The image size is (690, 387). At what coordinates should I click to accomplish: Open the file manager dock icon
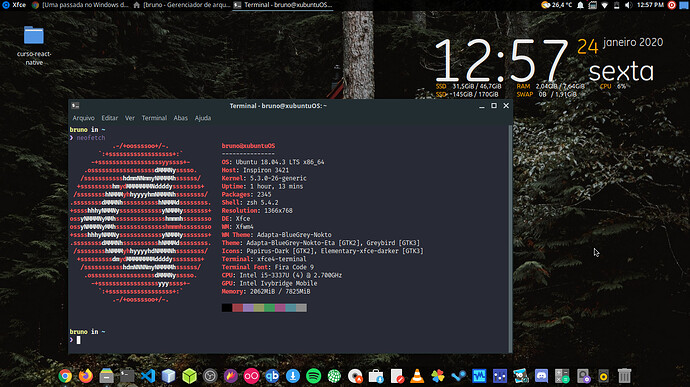(106, 376)
